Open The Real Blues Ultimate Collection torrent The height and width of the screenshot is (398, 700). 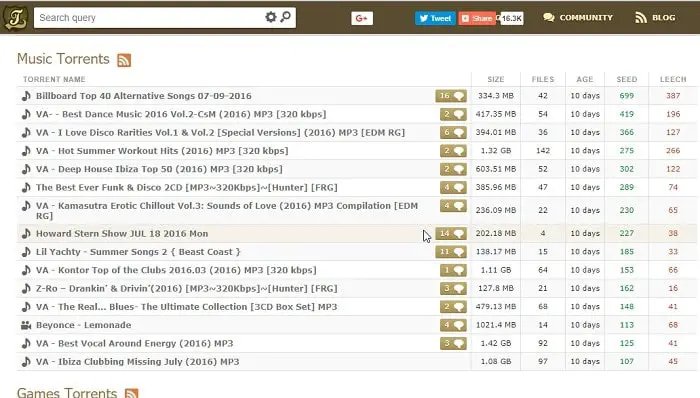point(187,307)
